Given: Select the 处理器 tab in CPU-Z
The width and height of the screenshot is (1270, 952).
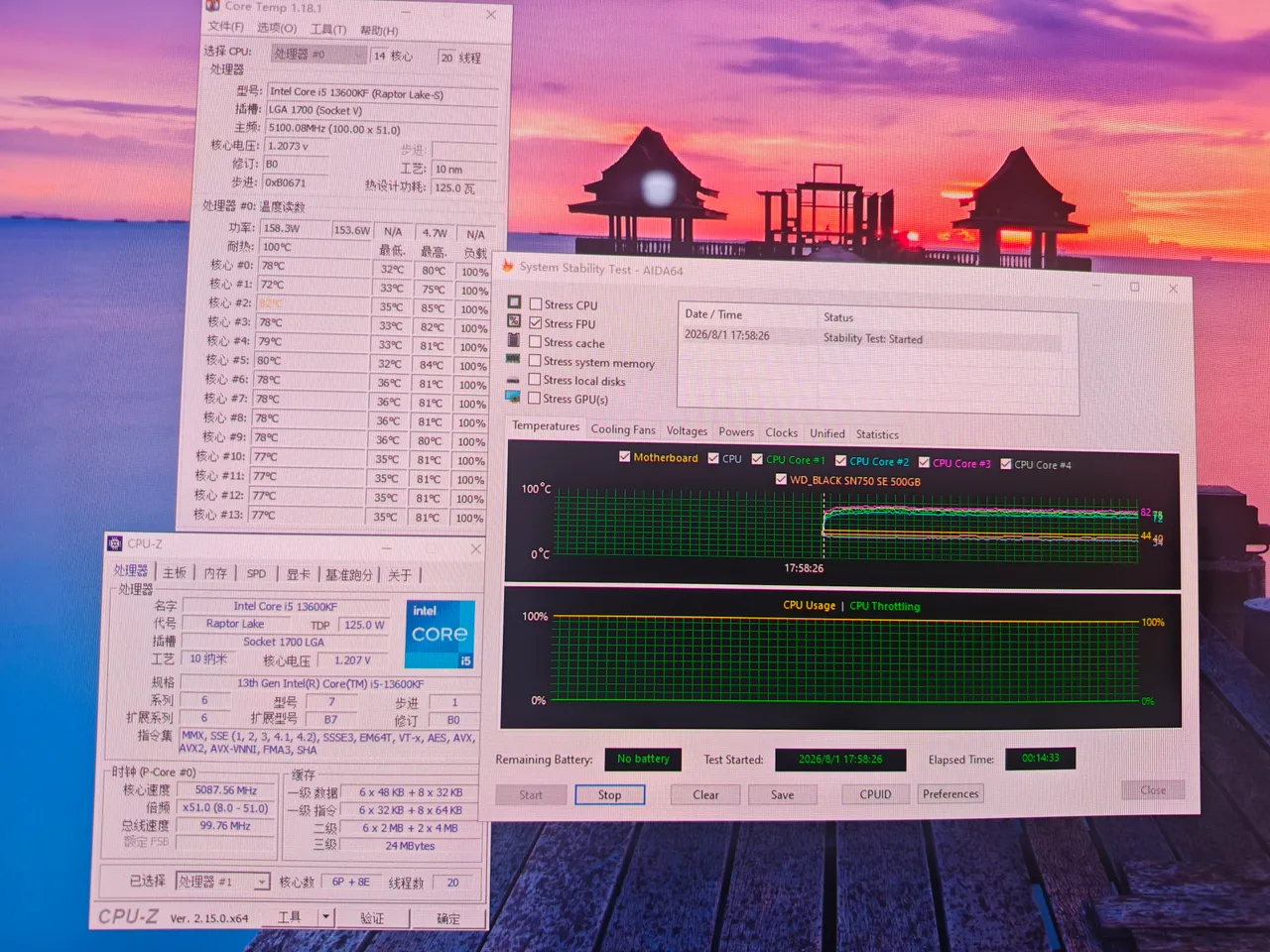Looking at the screenshot, I should (131, 571).
